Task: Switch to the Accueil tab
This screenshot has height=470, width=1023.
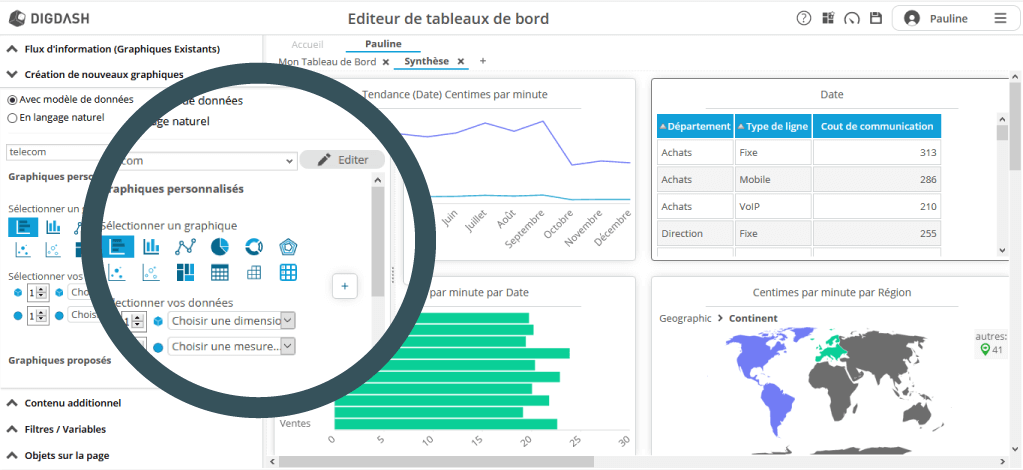Action: click(x=307, y=44)
